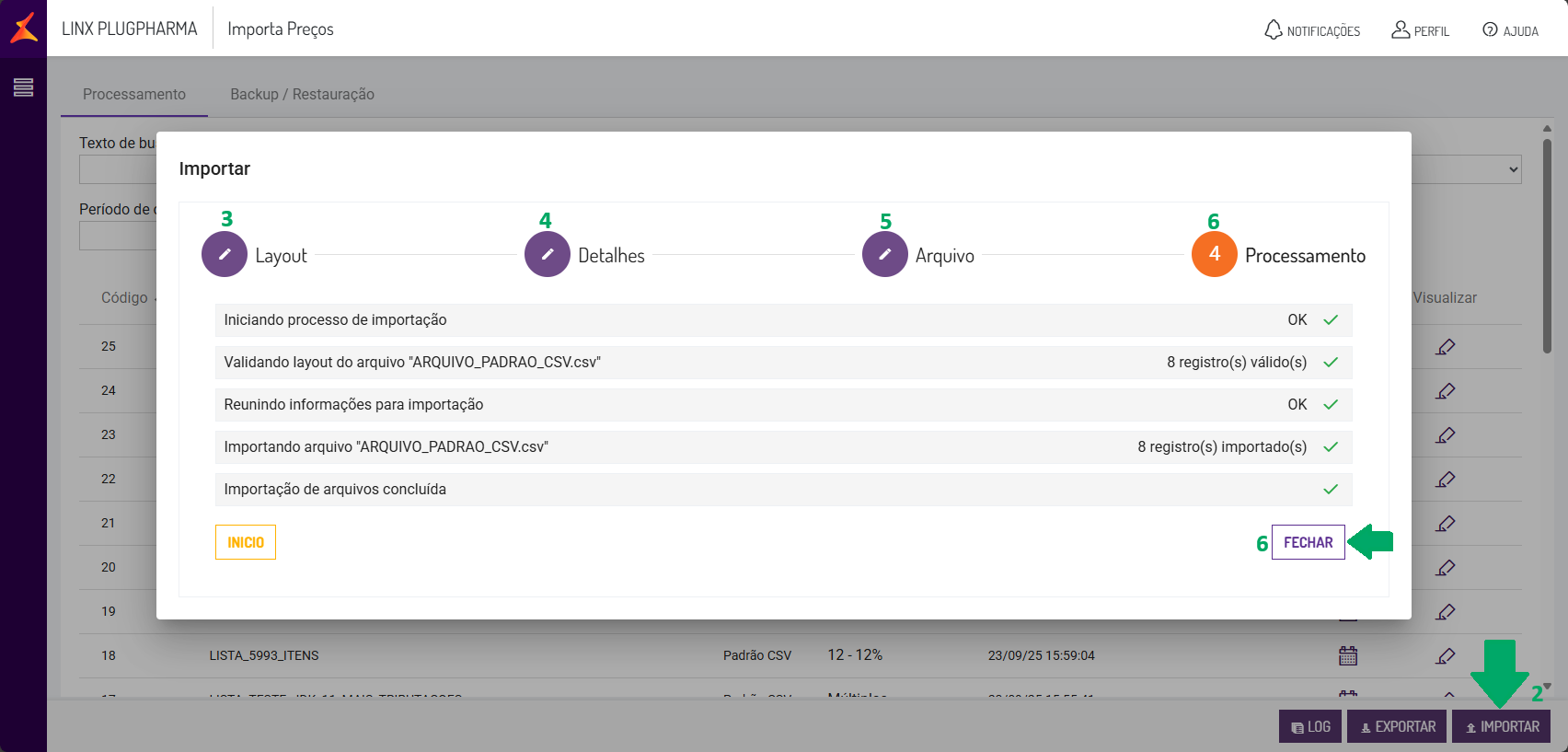
Task: Click the LOG button
Action: 1310,726
